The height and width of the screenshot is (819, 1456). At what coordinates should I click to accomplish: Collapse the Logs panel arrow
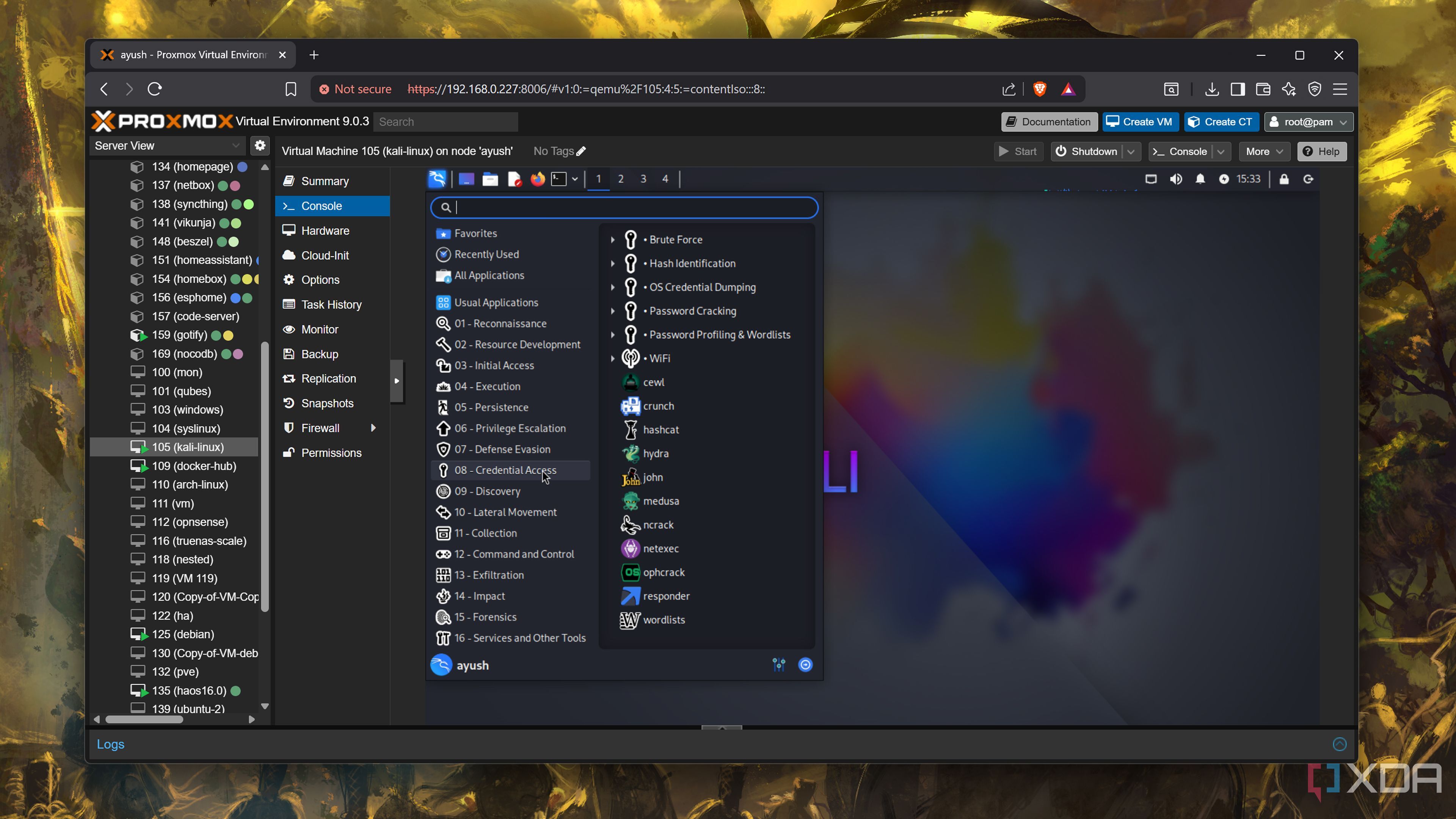[1339, 744]
